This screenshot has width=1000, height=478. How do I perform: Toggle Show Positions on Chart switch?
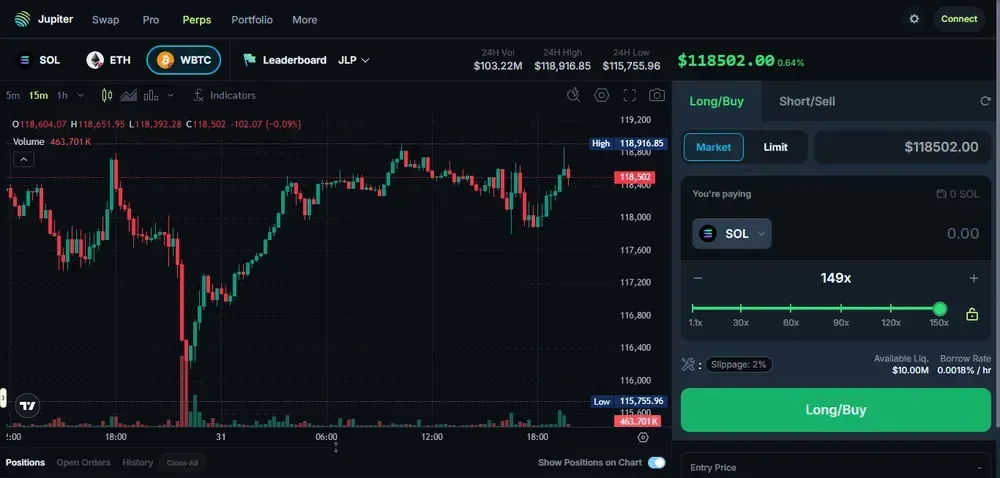(x=656, y=463)
